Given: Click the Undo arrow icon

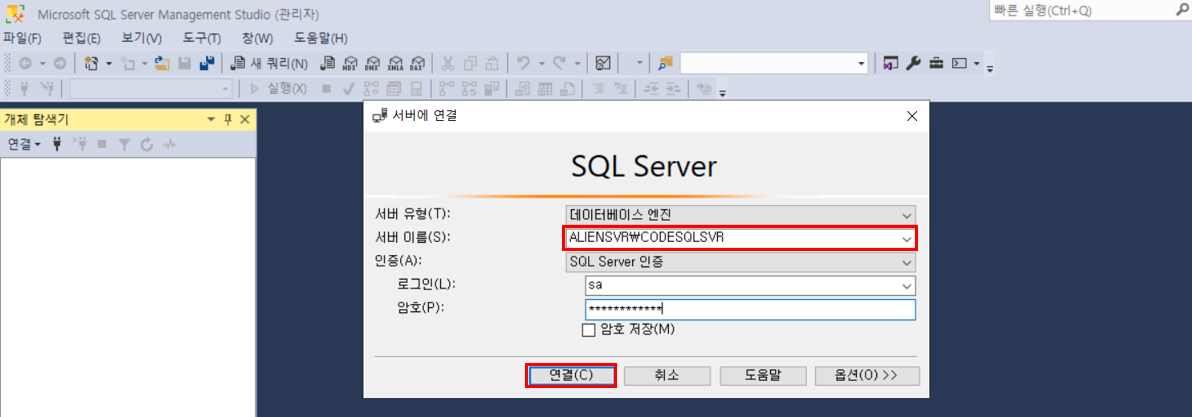Looking at the screenshot, I should [523, 64].
